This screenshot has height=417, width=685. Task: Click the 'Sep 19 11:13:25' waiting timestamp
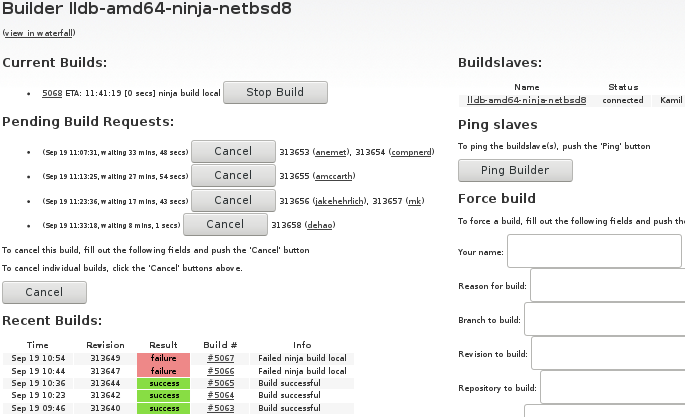pos(115,176)
